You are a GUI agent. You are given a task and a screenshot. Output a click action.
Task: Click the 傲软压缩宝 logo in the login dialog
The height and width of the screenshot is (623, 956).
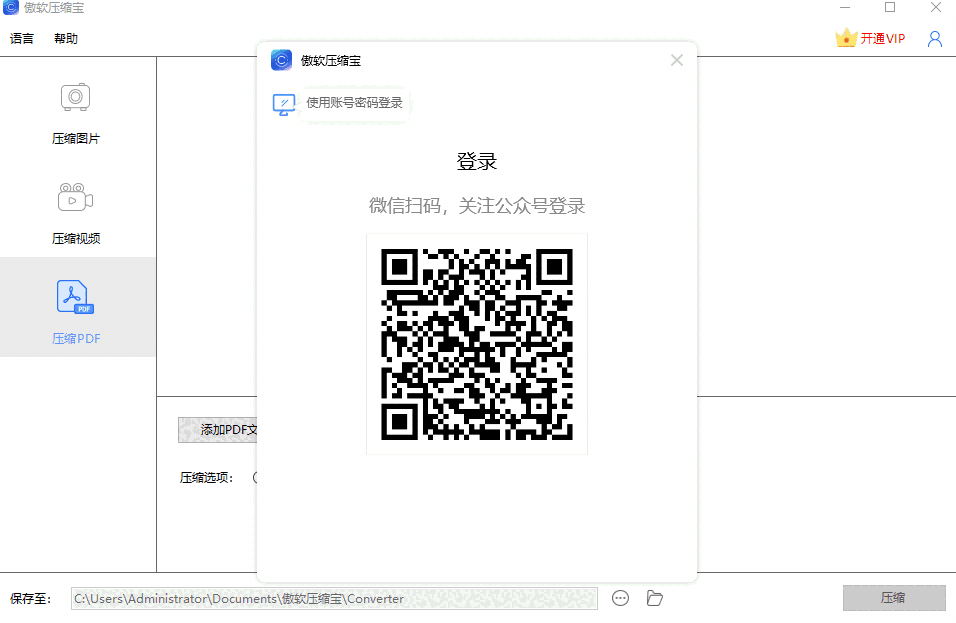point(281,60)
